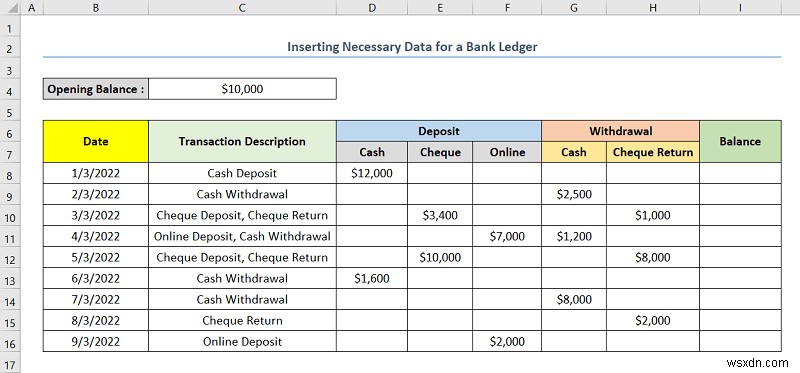Image resolution: width=800 pixels, height=373 pixels.
Task: Select the date cell 6/3/2022
Action: (96, 278)
